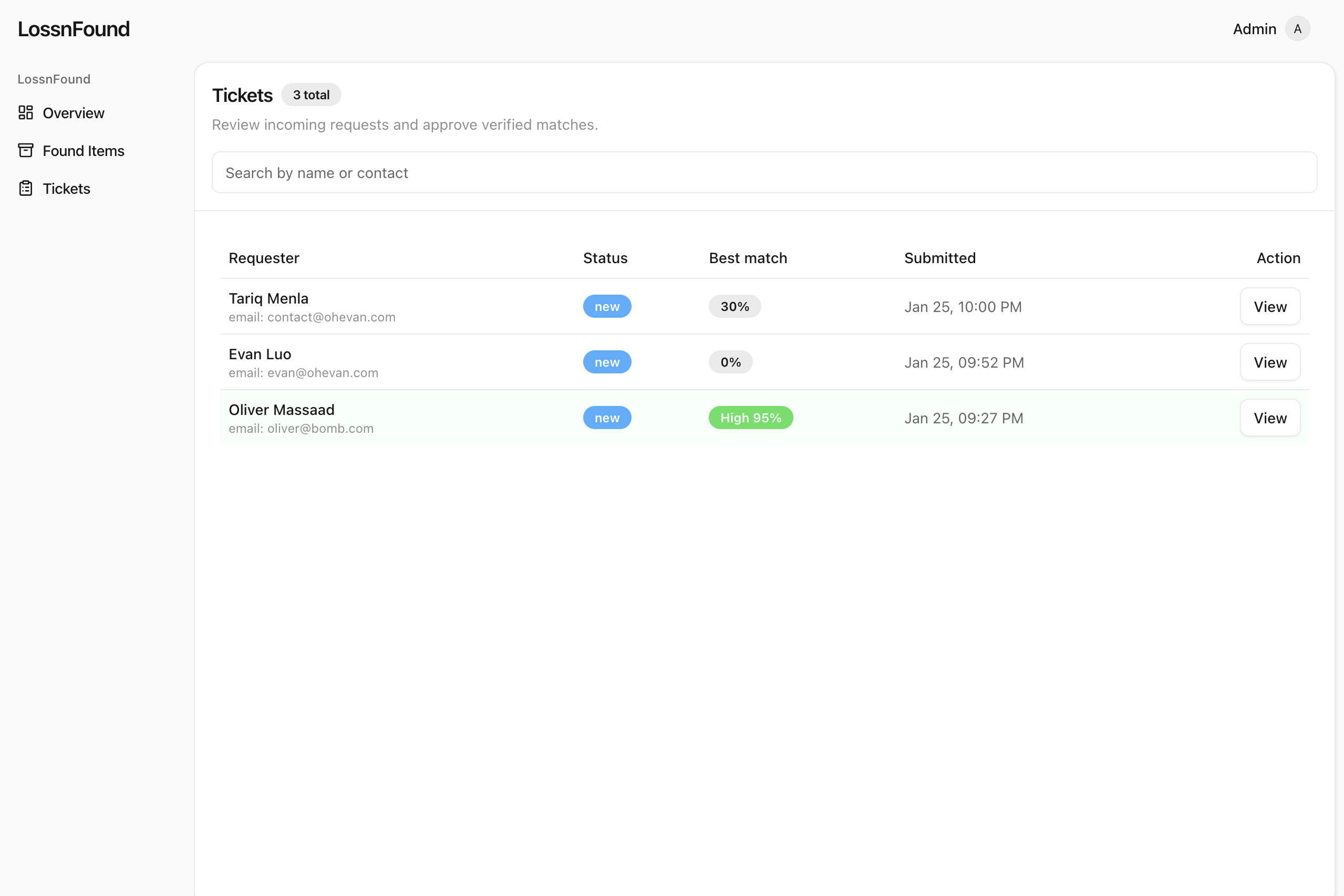This screenshot has height=896, width=1344.
Task: Click the High 95% match badge
Action: pyautogui.click(x=751, y=418)
